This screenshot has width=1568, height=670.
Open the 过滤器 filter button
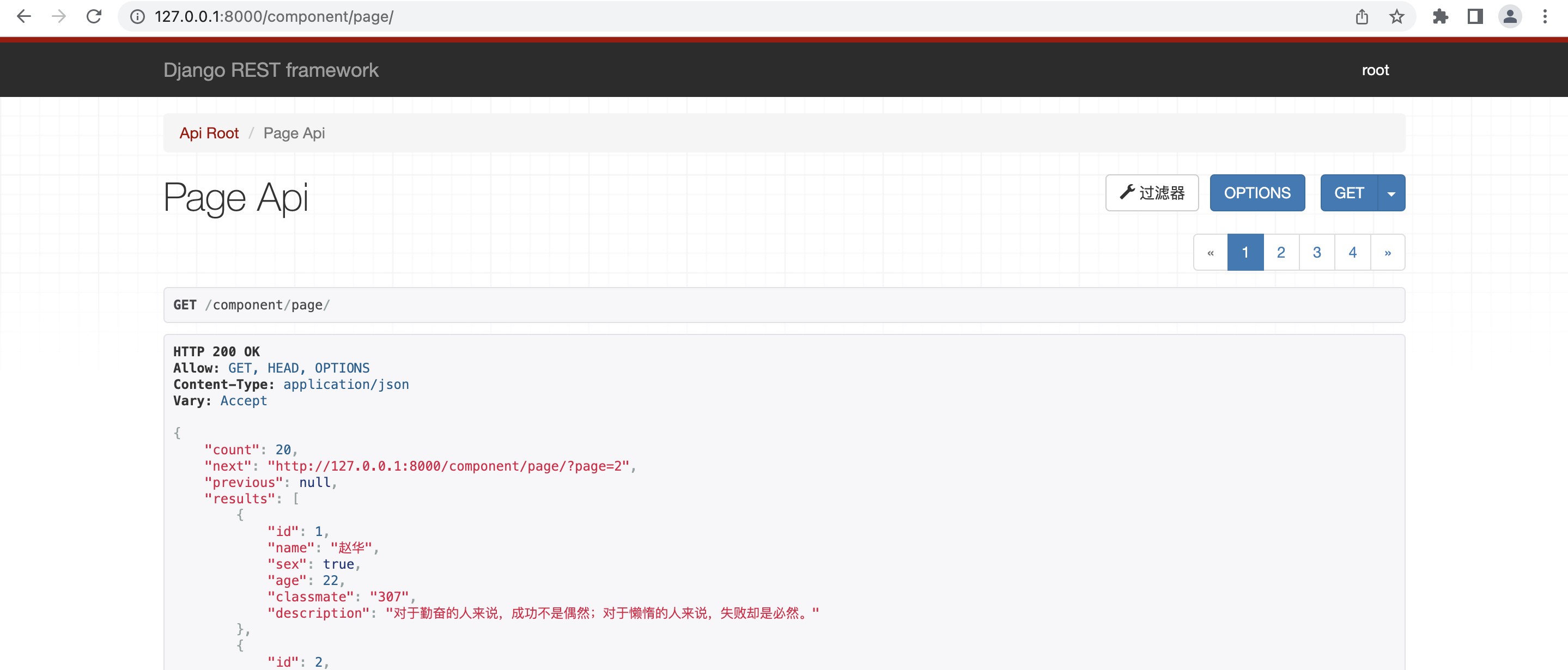(x=1152, y=193)
